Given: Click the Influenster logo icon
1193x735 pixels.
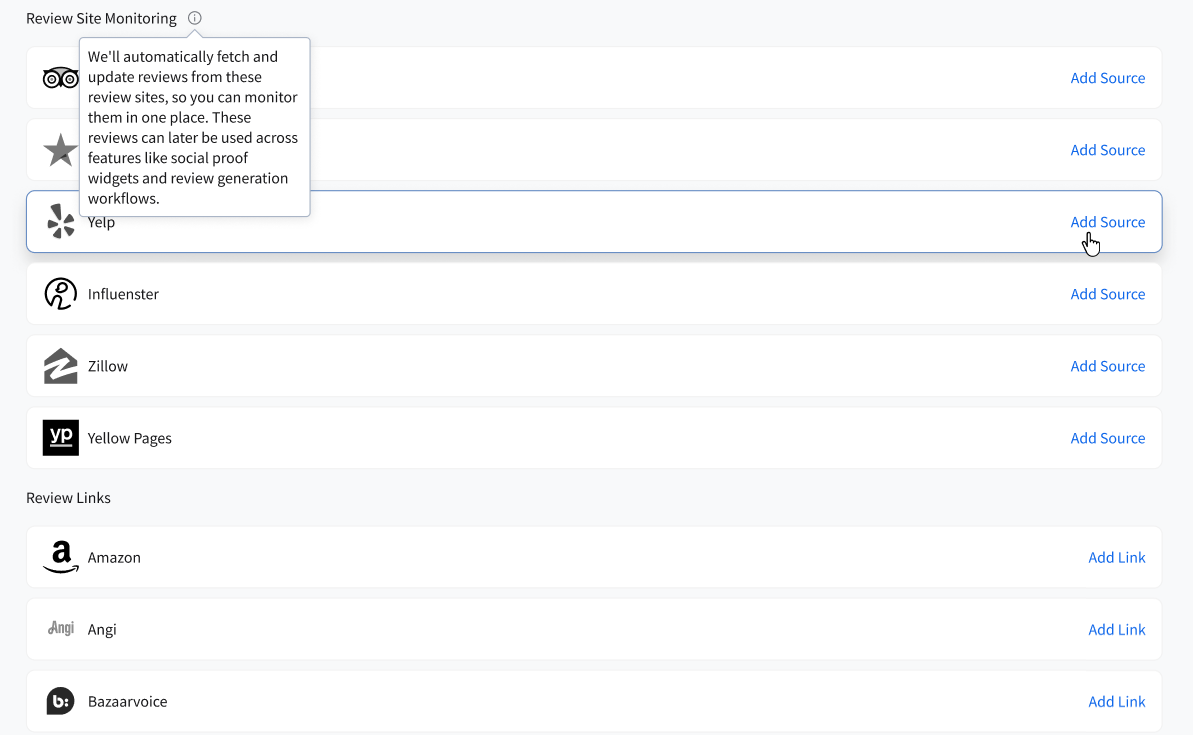Looking at the screenshot, I should click(x=61, y=294).
